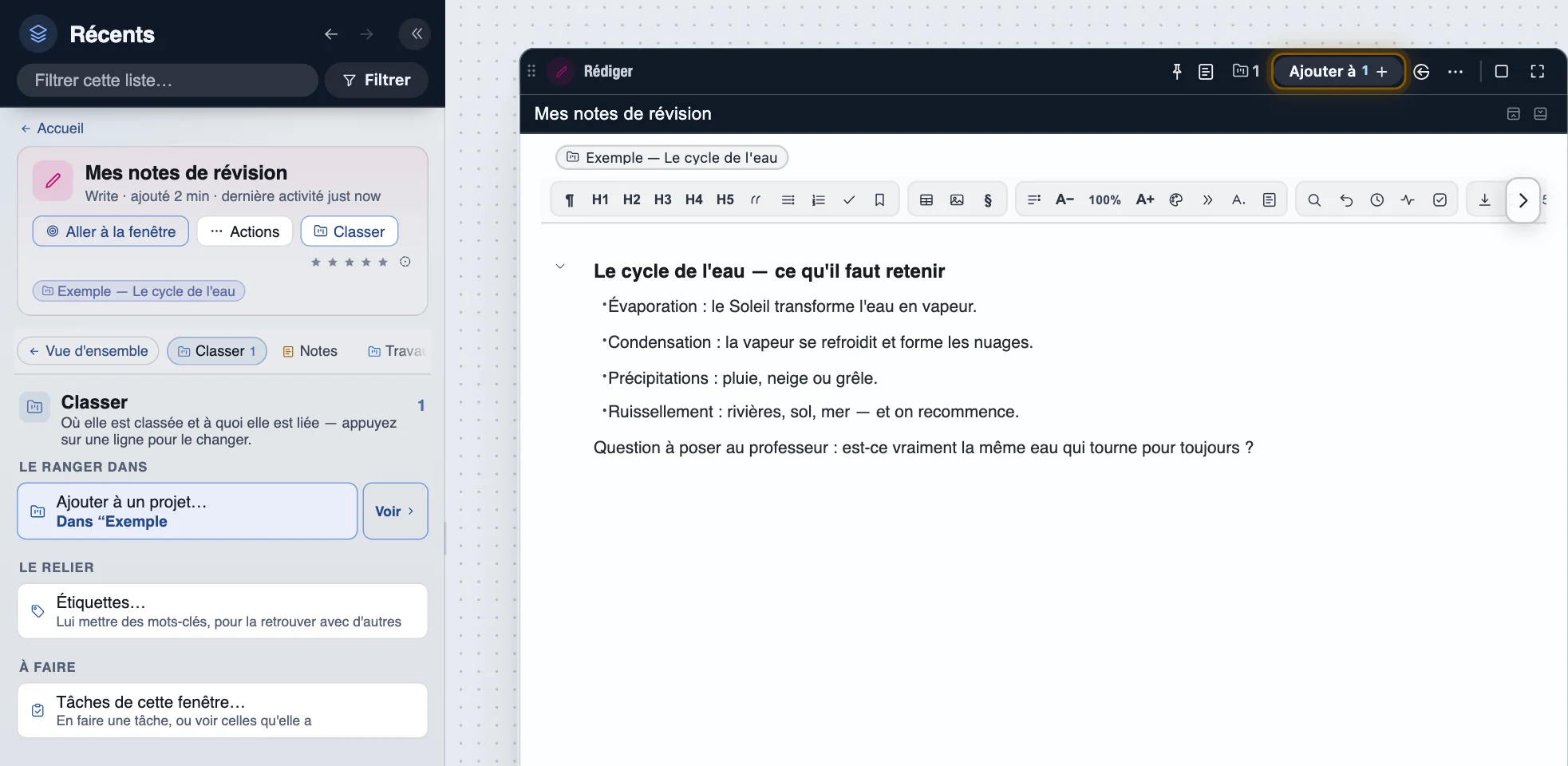This screenshot has width=1568, height=766.
Task: Insert a table in the note
Action: point(926,200)
